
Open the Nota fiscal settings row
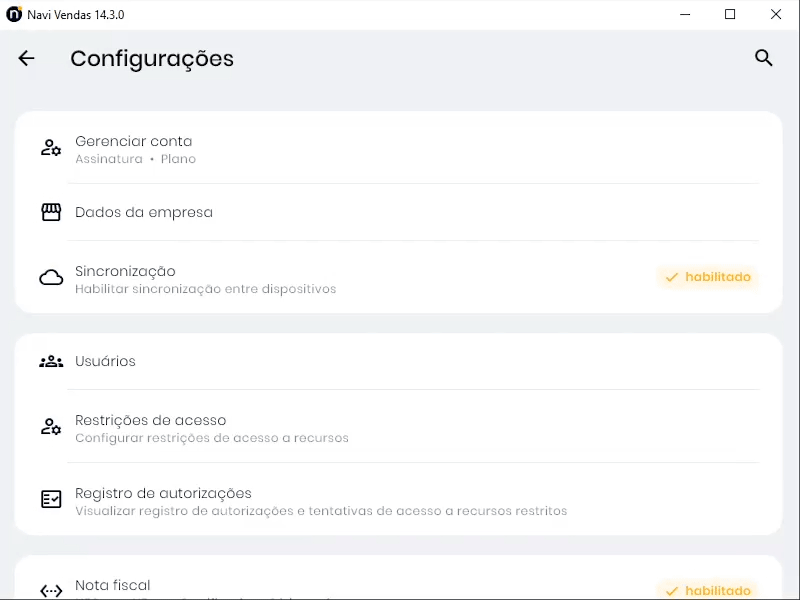click(113, 585)
